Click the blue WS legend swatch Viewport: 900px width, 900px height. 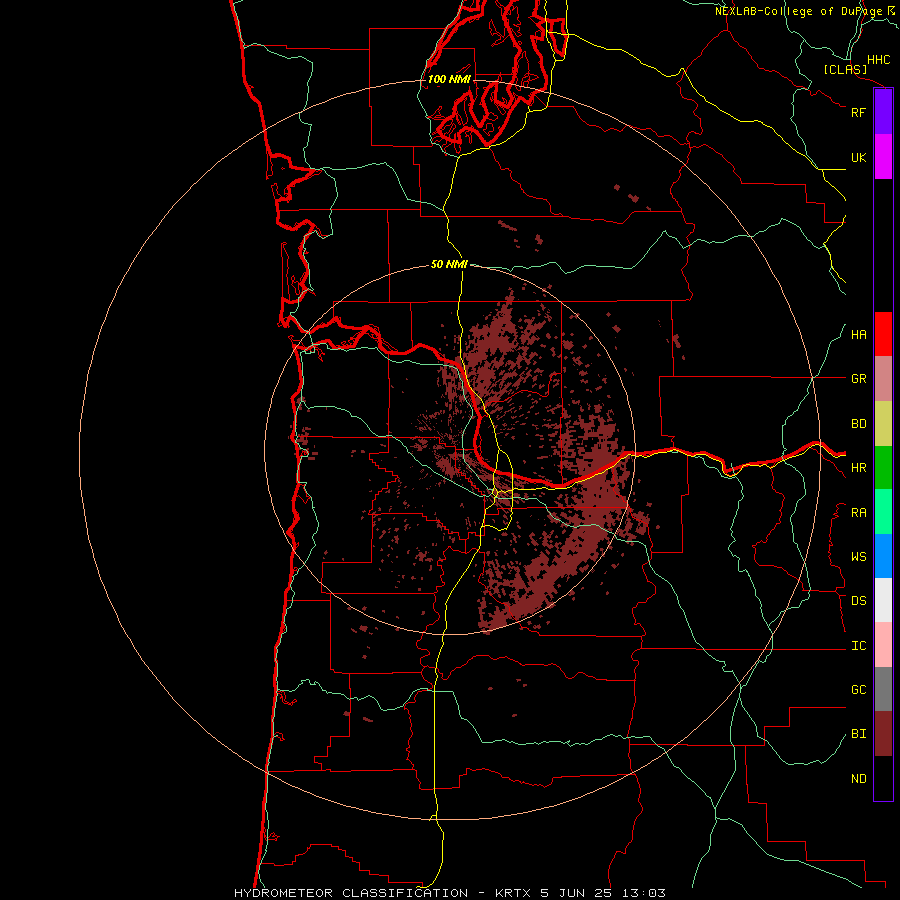click(883, 556)
